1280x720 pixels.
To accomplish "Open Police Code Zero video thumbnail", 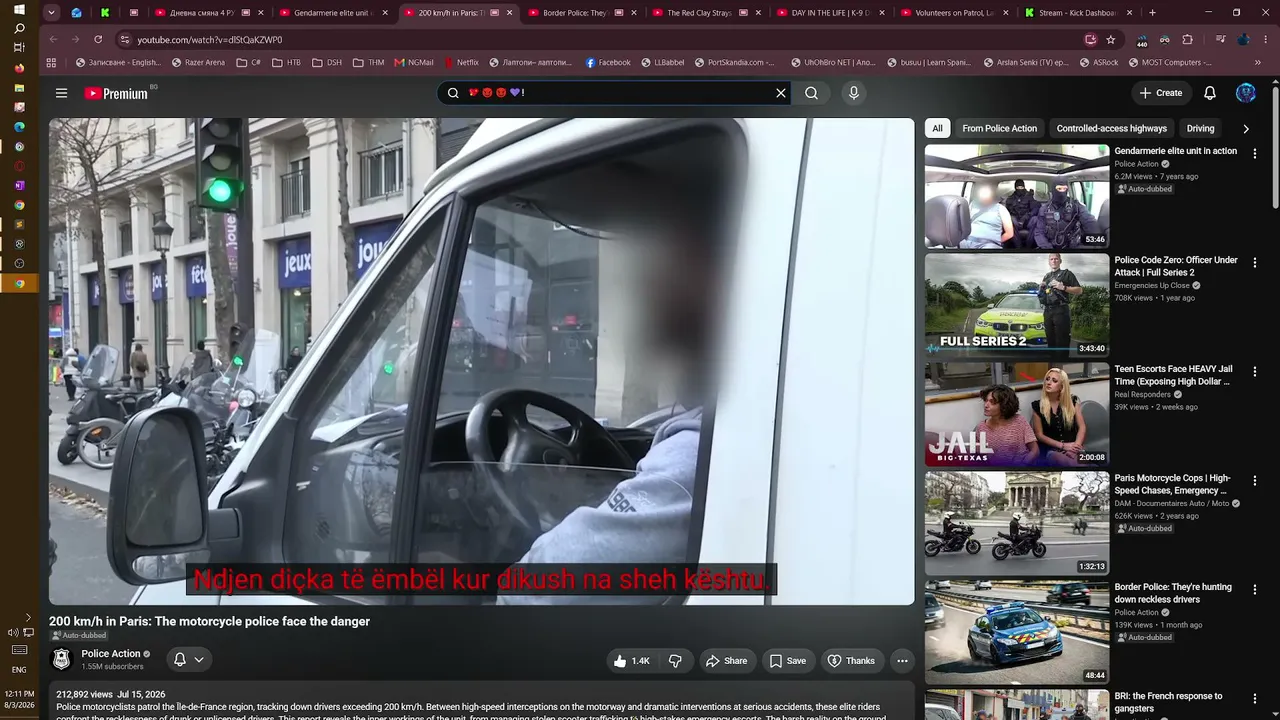I will pos(1017,305).
